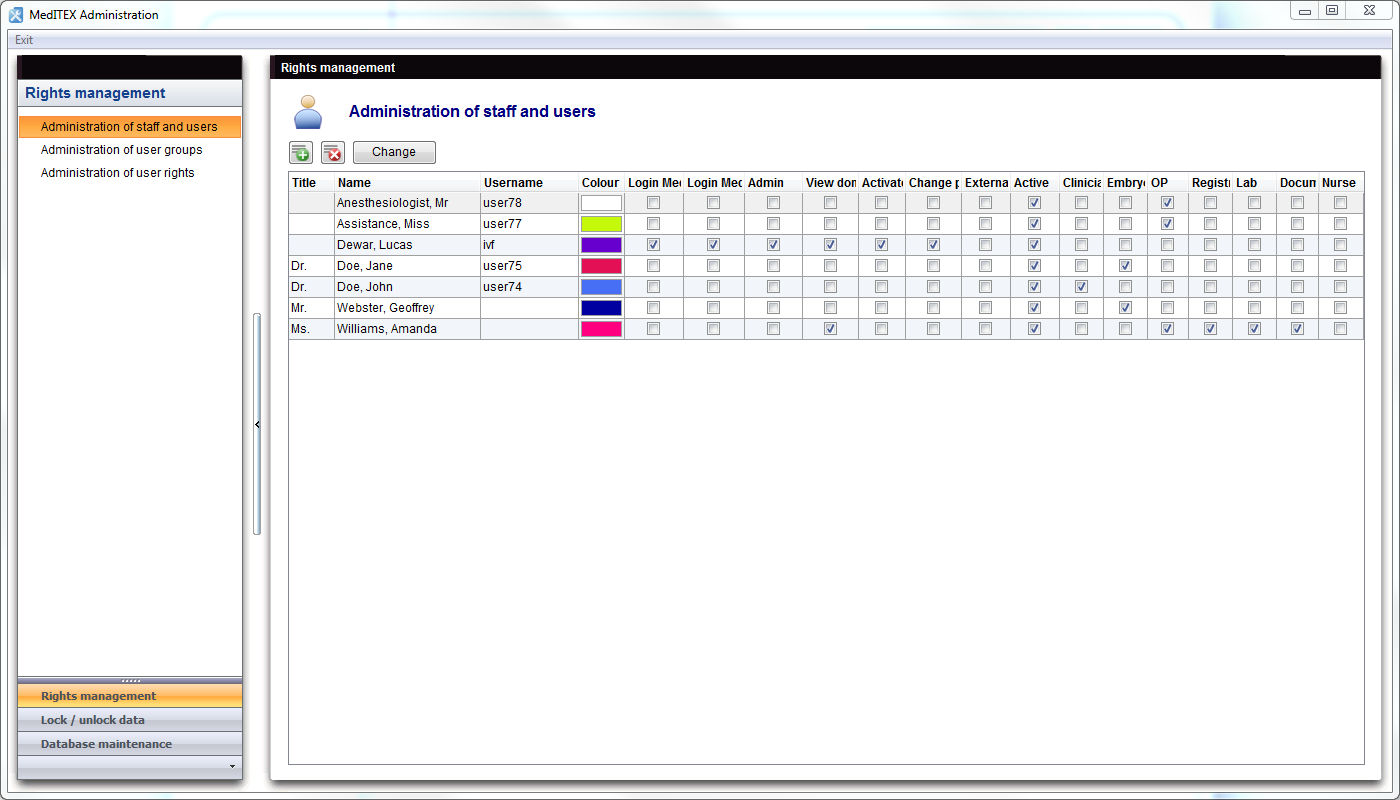1400x800 pixels.
Task: Click the red colour swatch for Doe, Jane
Action: pyautogui.click(x=601, y=266)
